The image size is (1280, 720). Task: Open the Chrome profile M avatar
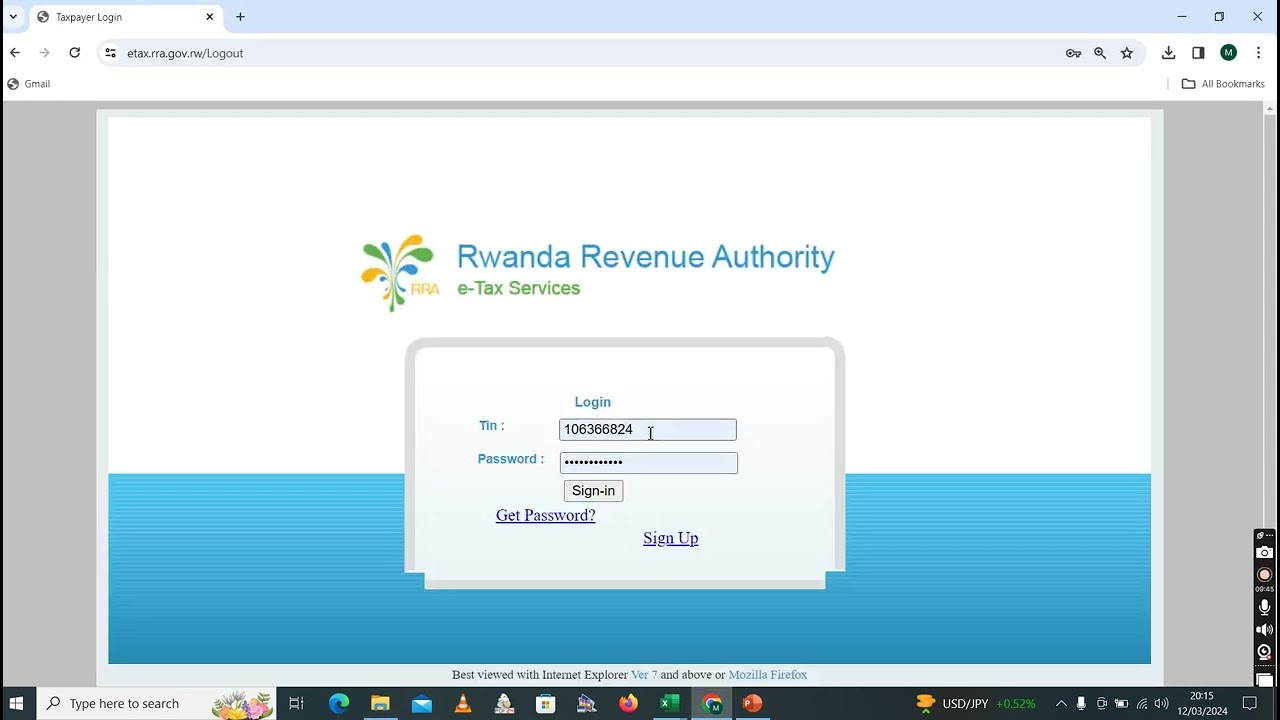point(1229,53)
